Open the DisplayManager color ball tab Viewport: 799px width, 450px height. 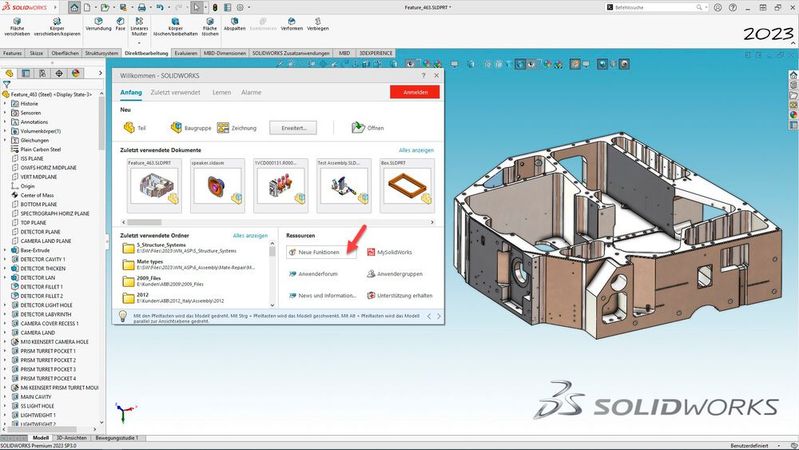75,73
